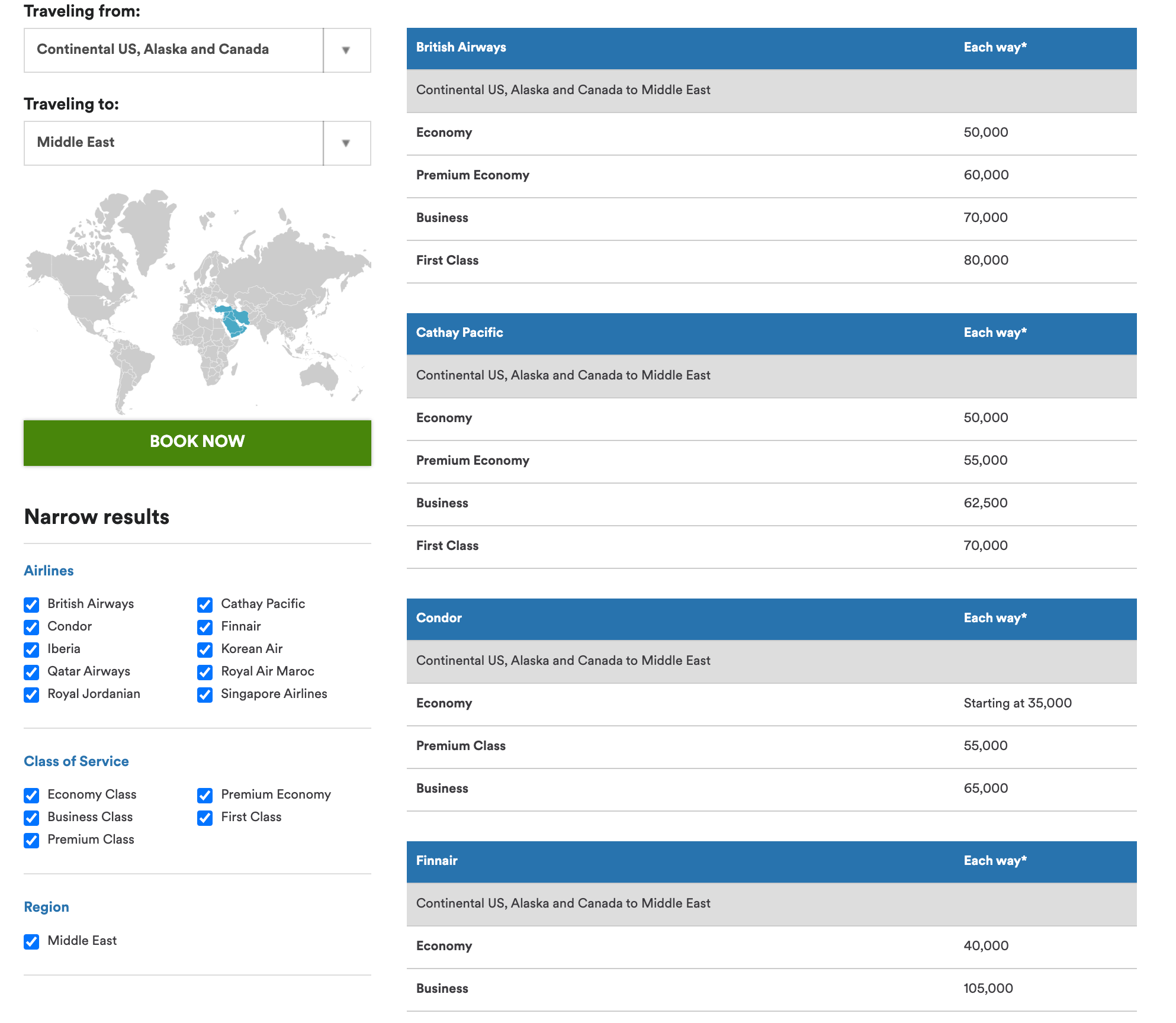Uncheck the Economy Class checkbox
The width and height of the screenshot is (1176, 1023).
coord(31,795)
